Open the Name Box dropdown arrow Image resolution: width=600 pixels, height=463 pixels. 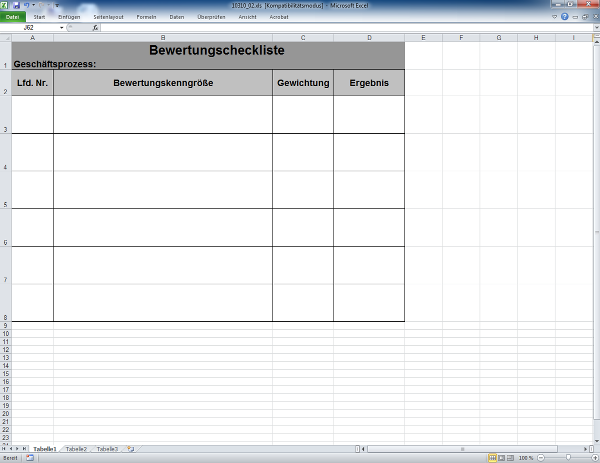click(62, 27)
